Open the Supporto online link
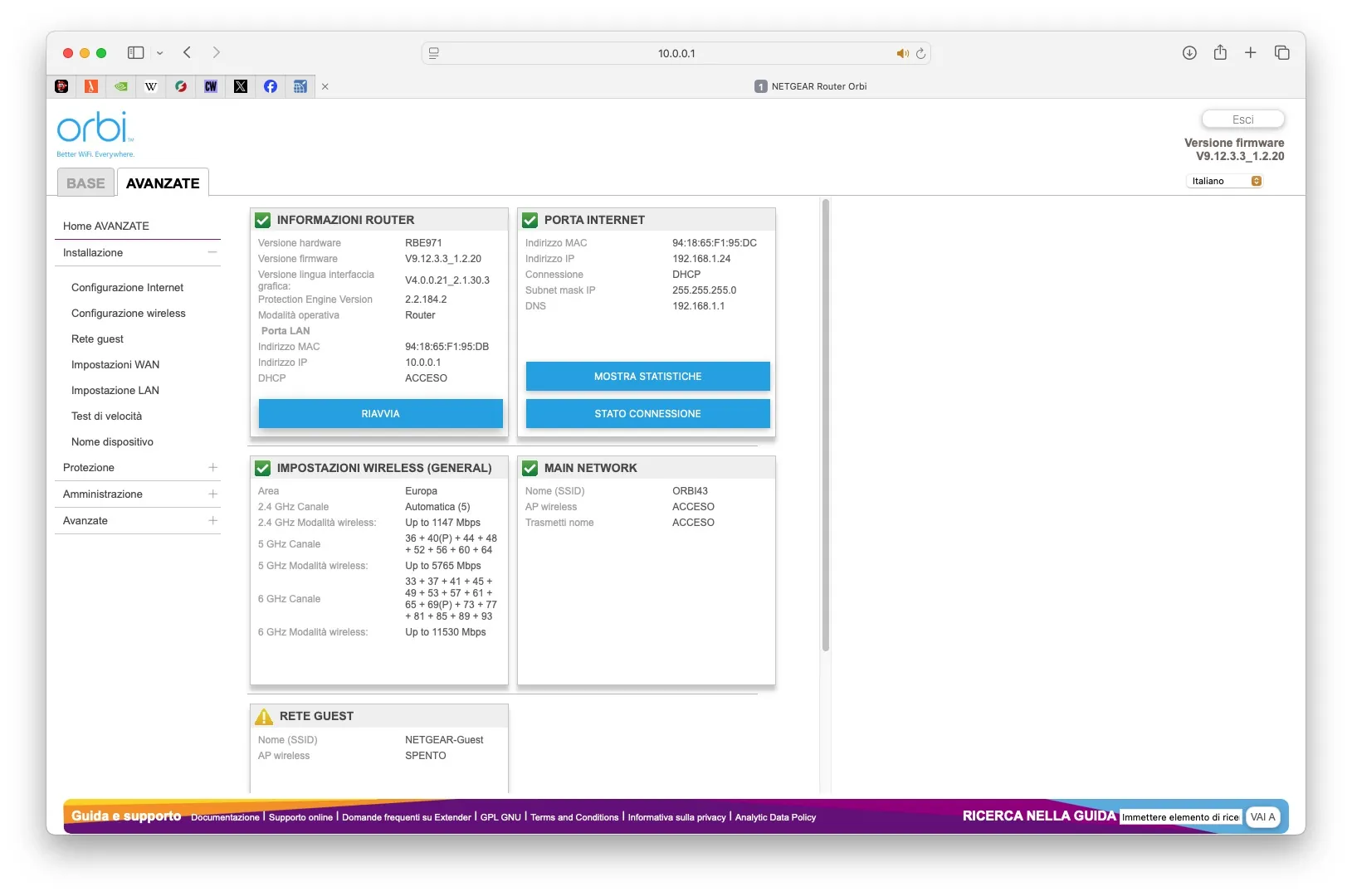Viewport: 1352px width, 896px height. coord(300,818)
